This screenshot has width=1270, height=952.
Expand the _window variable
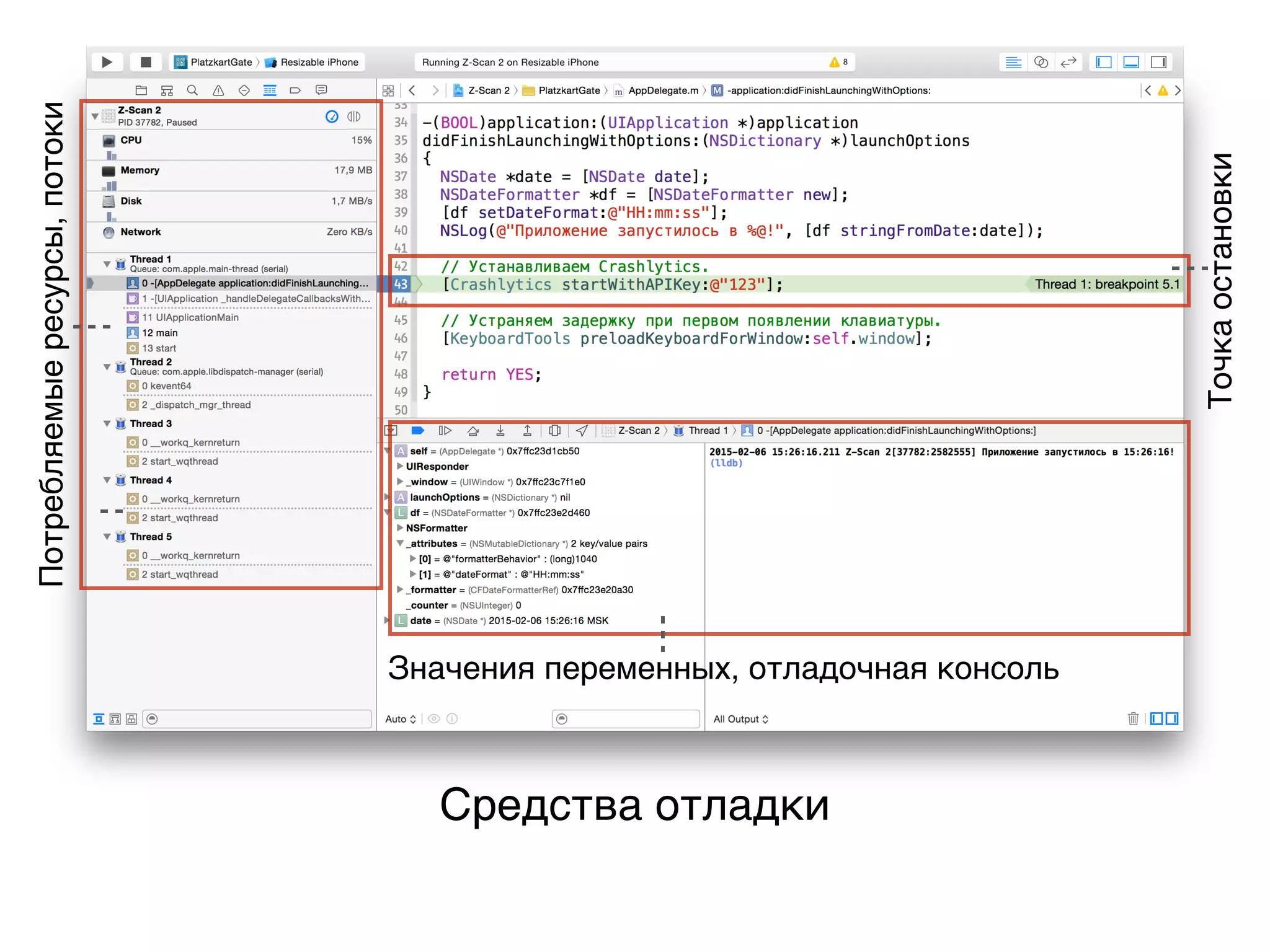(401, 482)
